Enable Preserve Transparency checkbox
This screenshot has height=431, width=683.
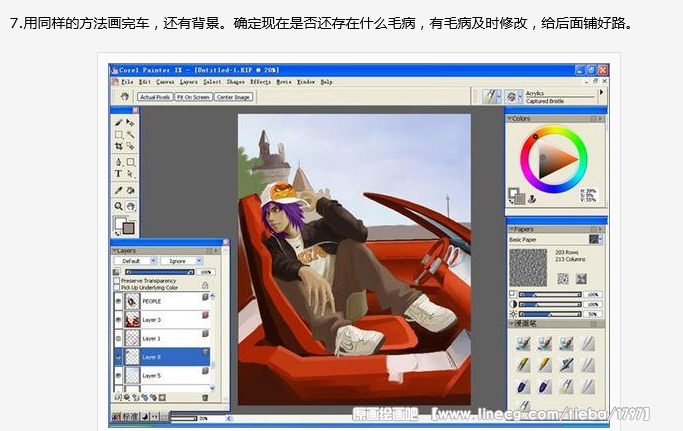tap(116, 281)
